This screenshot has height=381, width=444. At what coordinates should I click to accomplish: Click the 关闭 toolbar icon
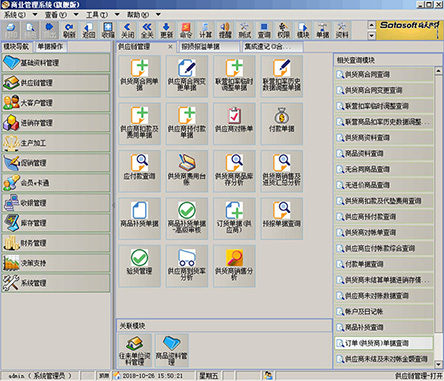coord(127,30)
